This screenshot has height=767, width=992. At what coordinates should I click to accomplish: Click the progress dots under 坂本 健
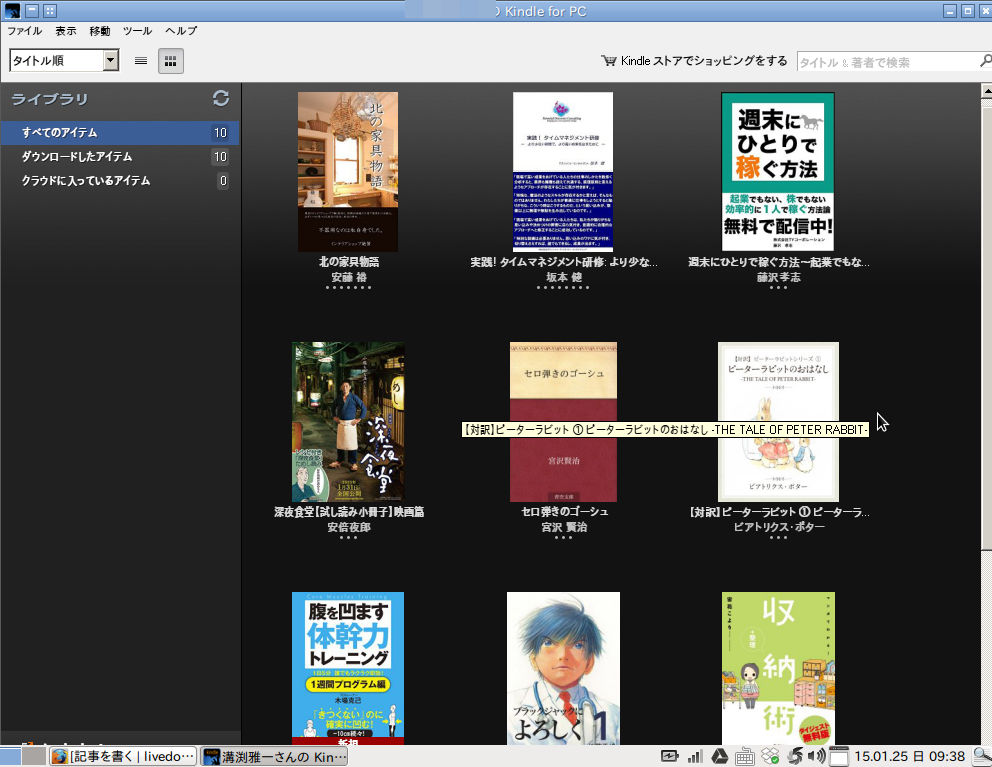pyautogui.click(x=563, y=288)
